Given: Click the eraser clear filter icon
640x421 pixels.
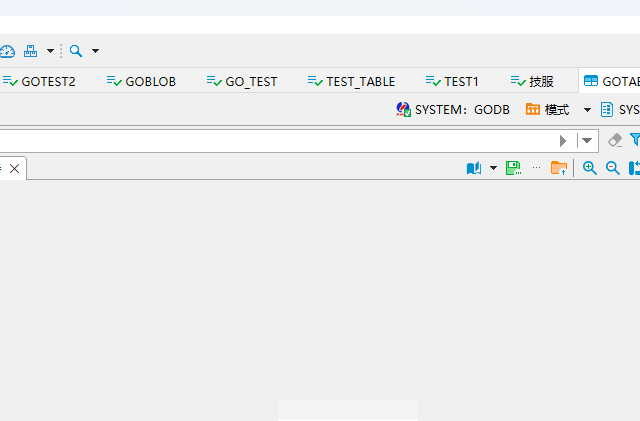Looking at the screenshot, I should coord(615,141).
